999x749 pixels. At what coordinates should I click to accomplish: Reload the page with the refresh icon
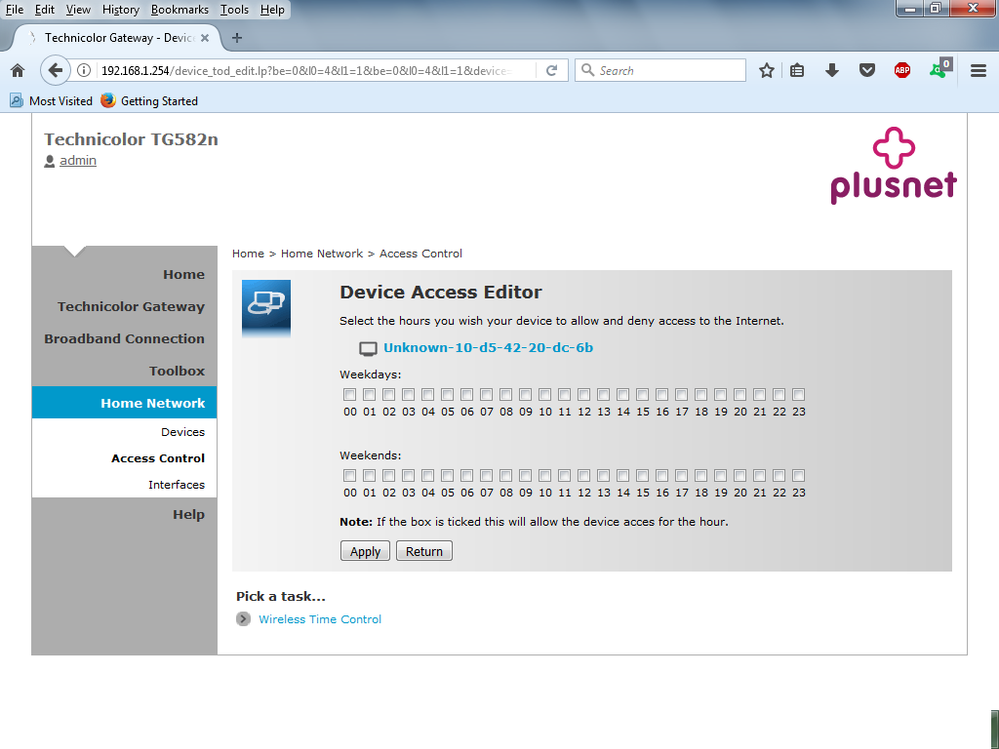pyautogui.click(x=552, y=71)
